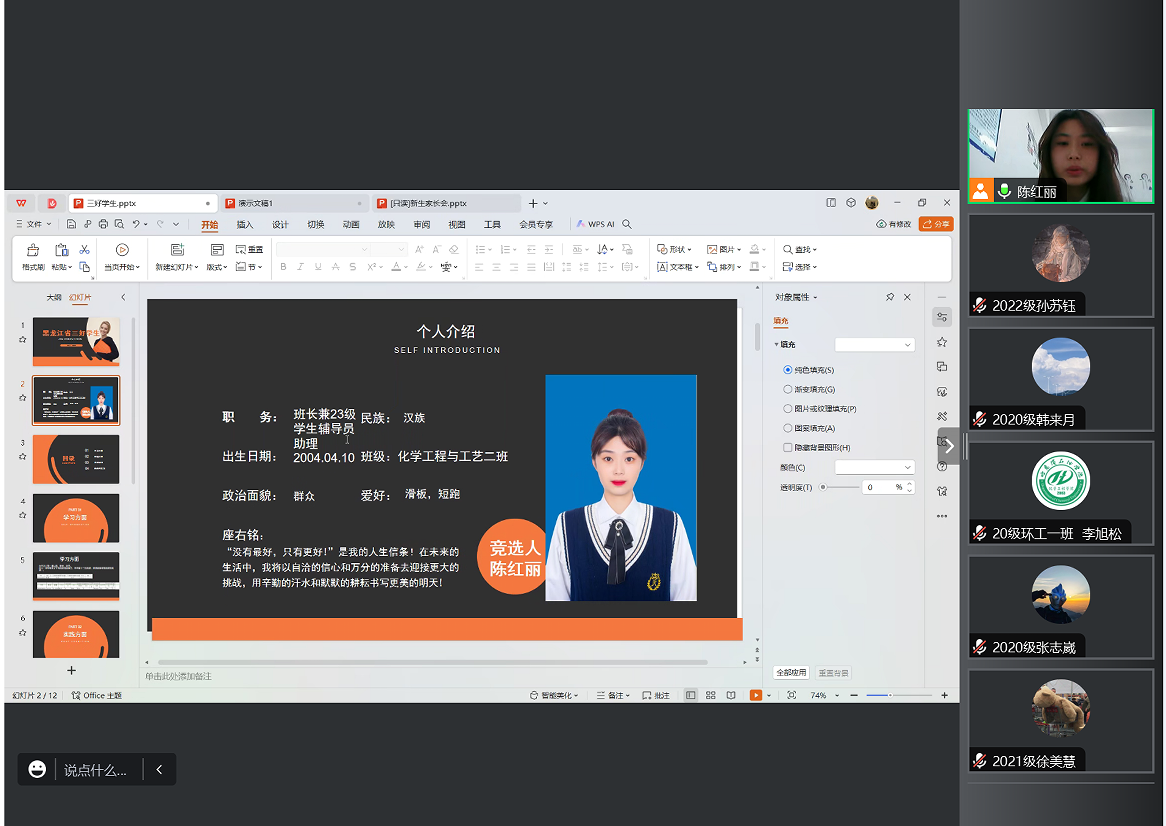
Task: Start slideshow from orange status bar button
Action: point(755,696)
